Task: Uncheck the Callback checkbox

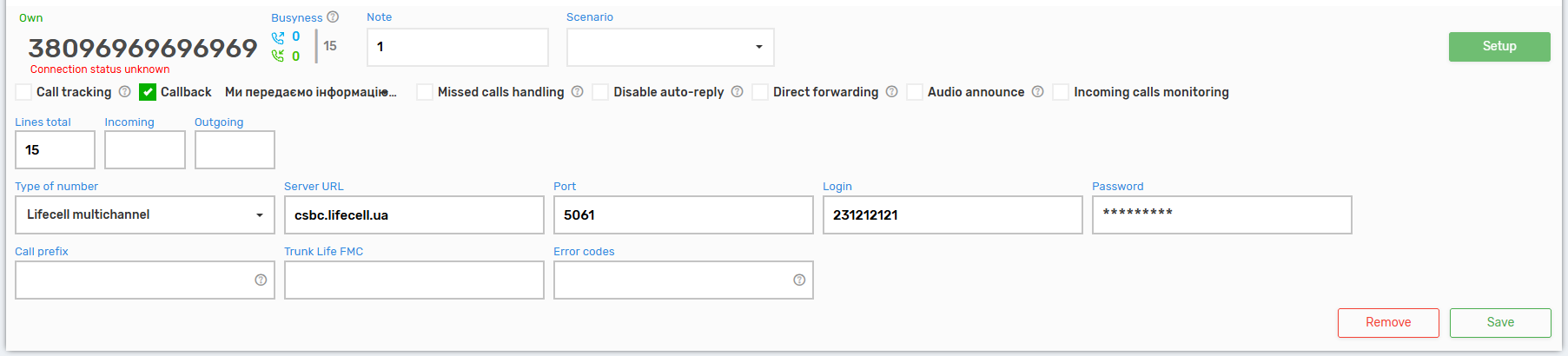Action: 148,92
